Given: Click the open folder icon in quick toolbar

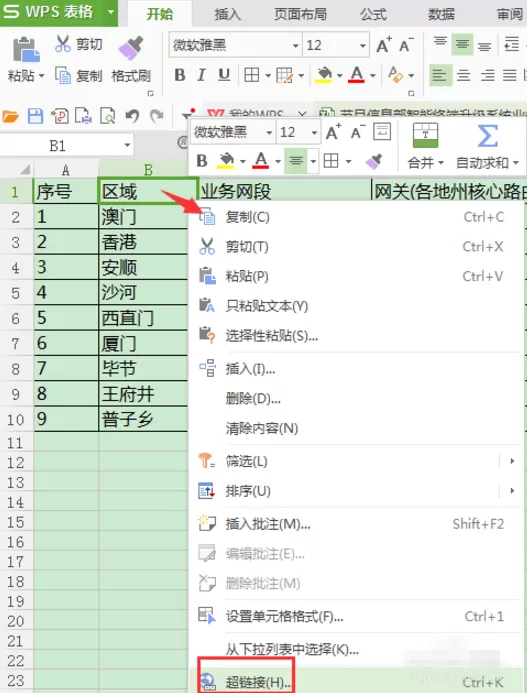Looking at the screenshot, I should click(11, 117).
